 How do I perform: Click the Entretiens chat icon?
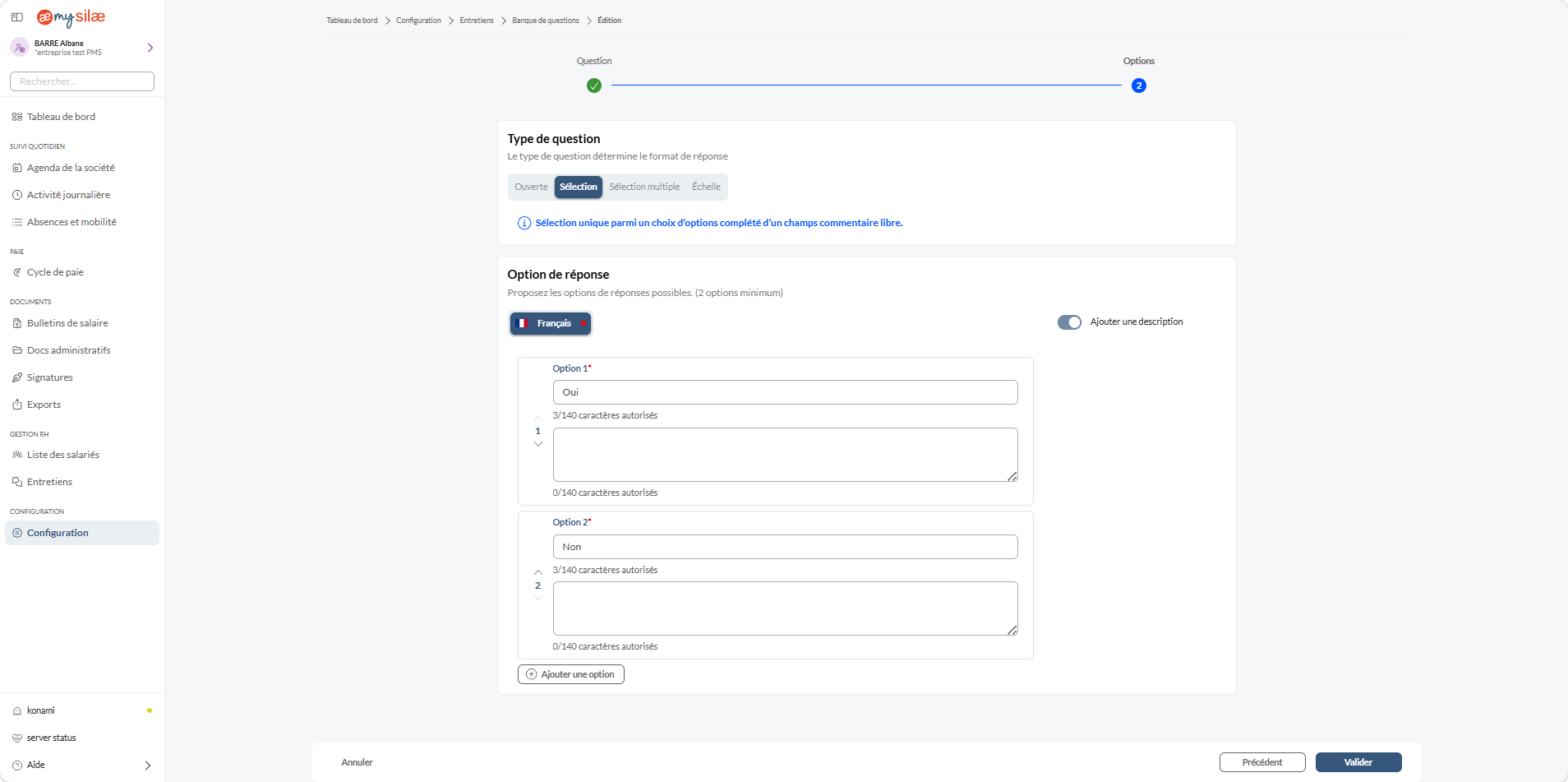(x=17, y=482)
